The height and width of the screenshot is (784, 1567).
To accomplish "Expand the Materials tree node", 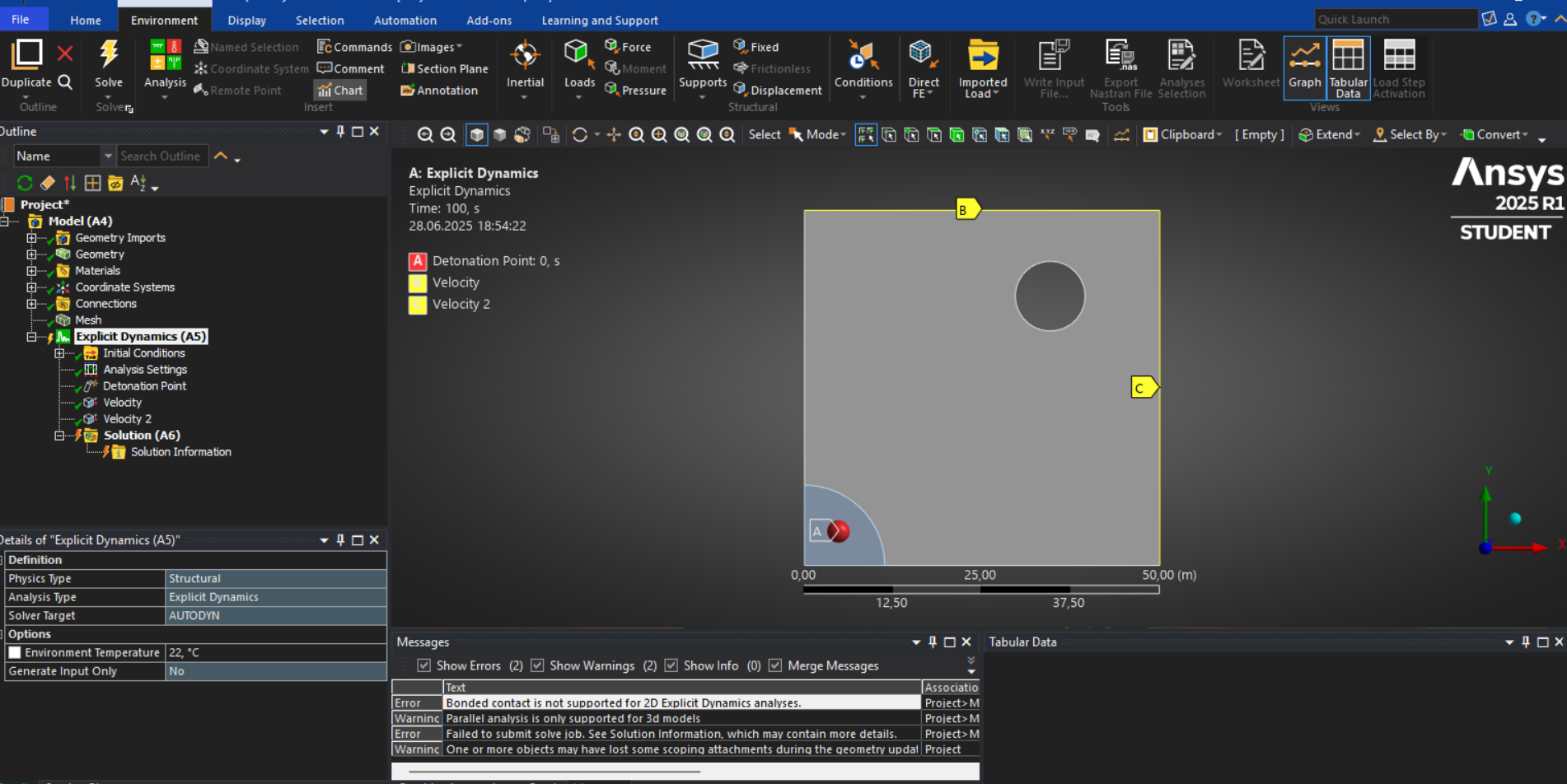I will point(31,271).
